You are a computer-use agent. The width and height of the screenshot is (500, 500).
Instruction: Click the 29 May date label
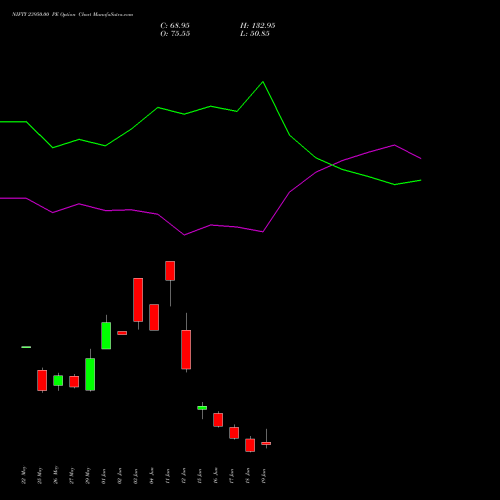[x=88, y=475]
